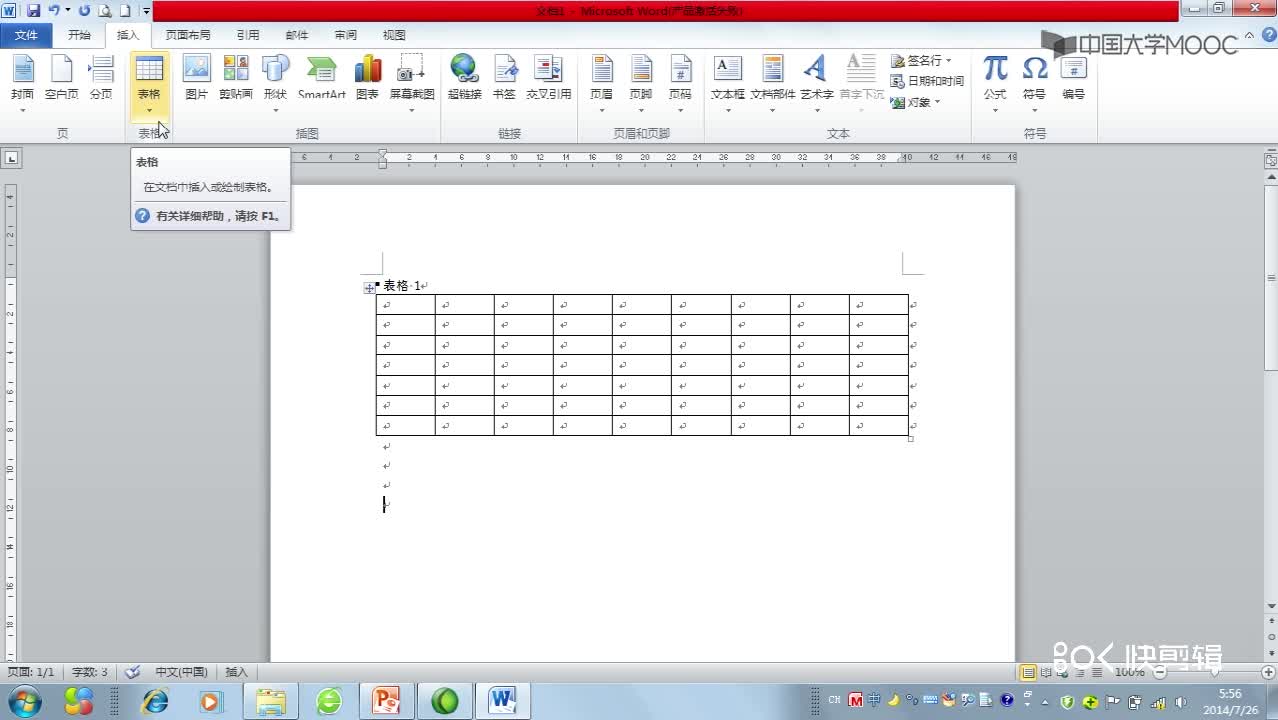Open the File (文件) tab
The height and width of the screenshot is (720, 1278).
pyautogui.click(x=27, y=35)
